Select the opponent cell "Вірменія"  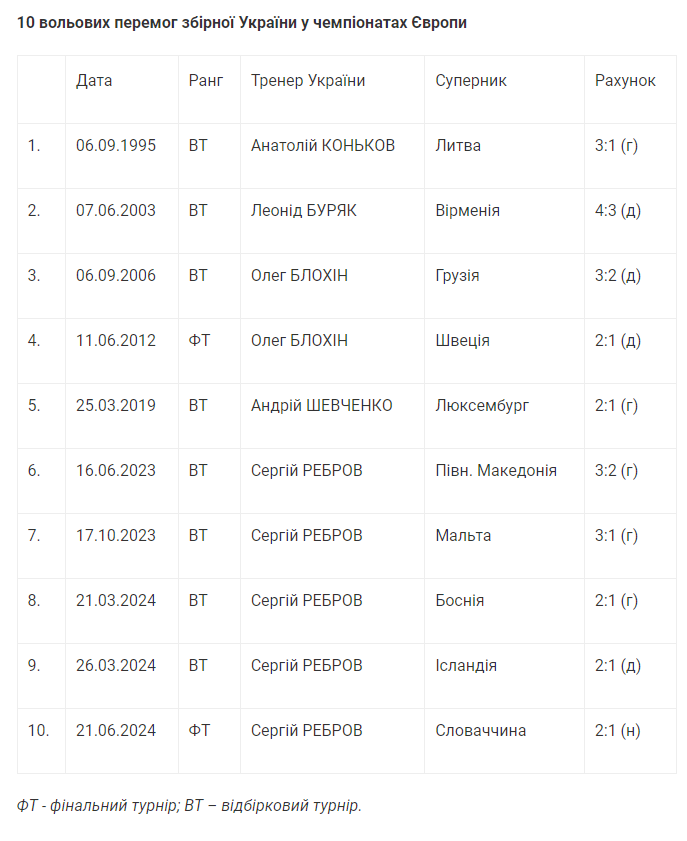pyautogui.click(x=468, y=211)
